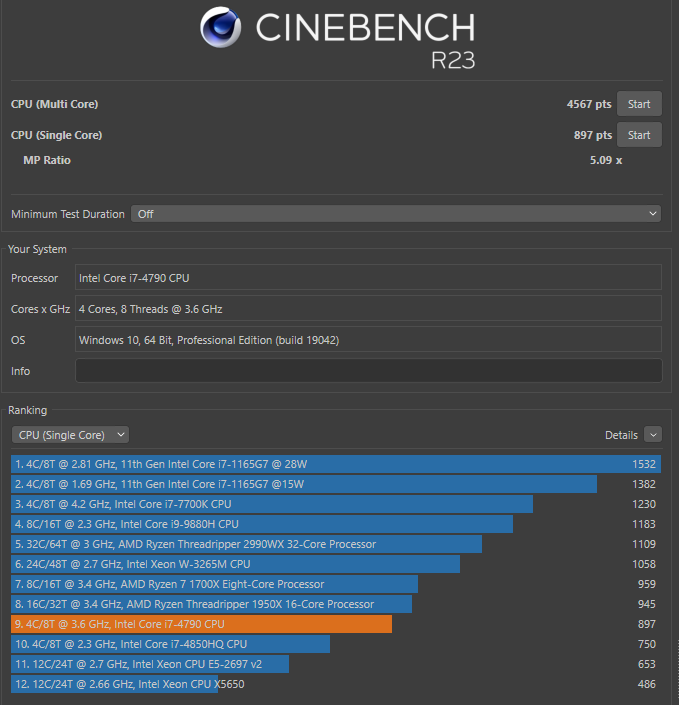Viewport: 679px width, 705px height.
Task: Click the CPU (Single Core) label
Action: (57, 135)
